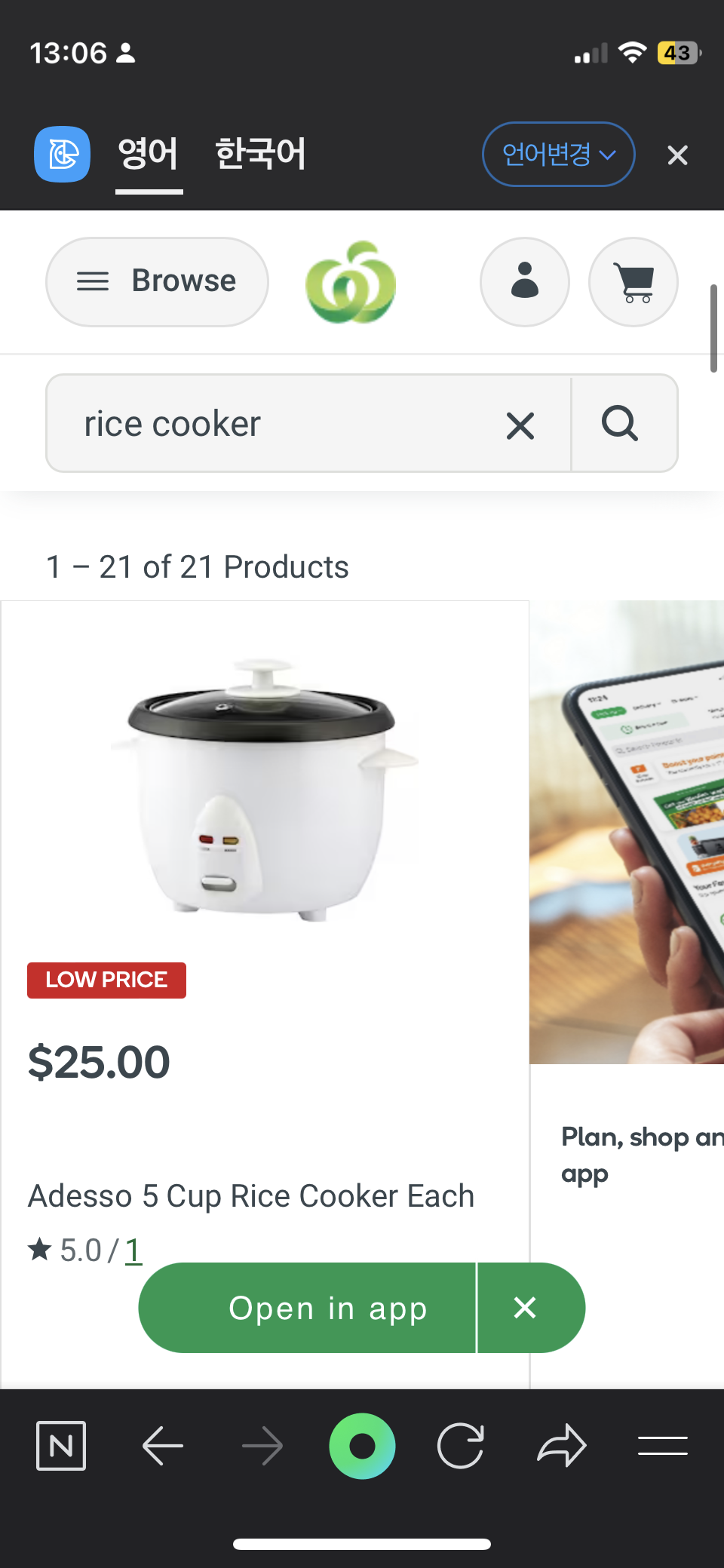This screenshot has height=1568, width=724.
Task: Open the account profile icon
Action: point(525,282)
